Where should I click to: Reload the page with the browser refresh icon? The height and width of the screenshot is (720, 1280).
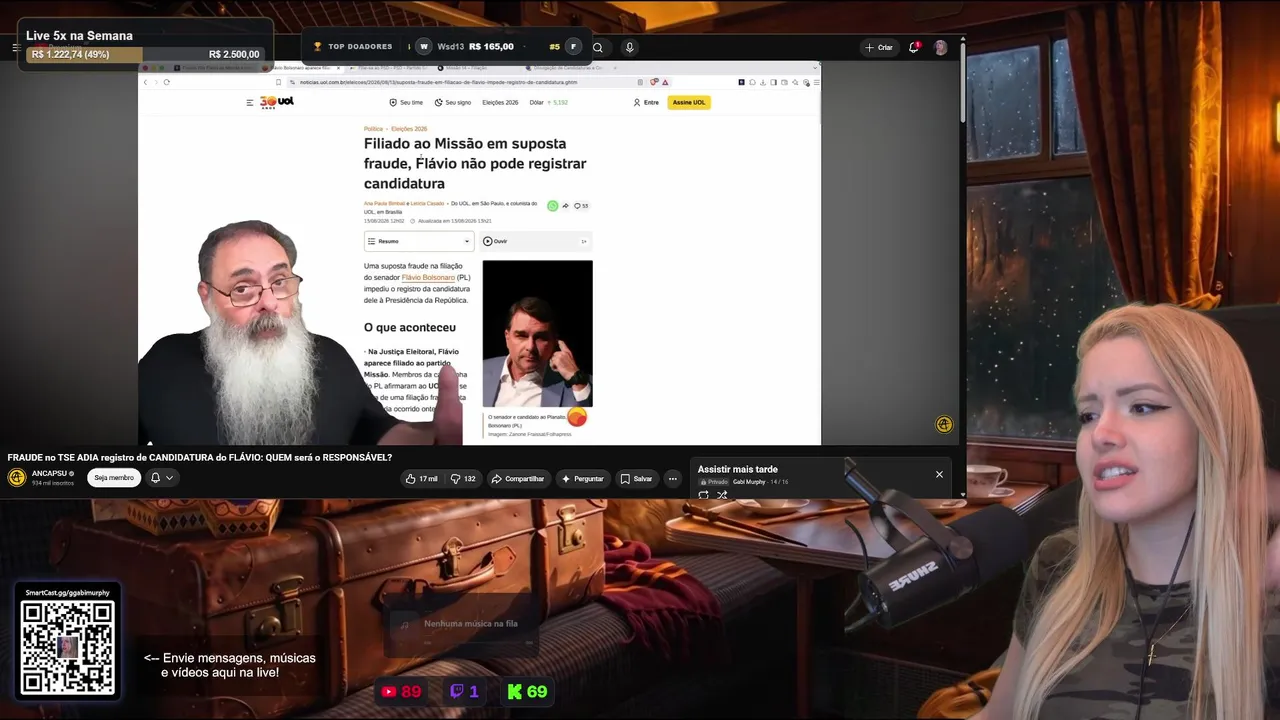click(166, 82)
